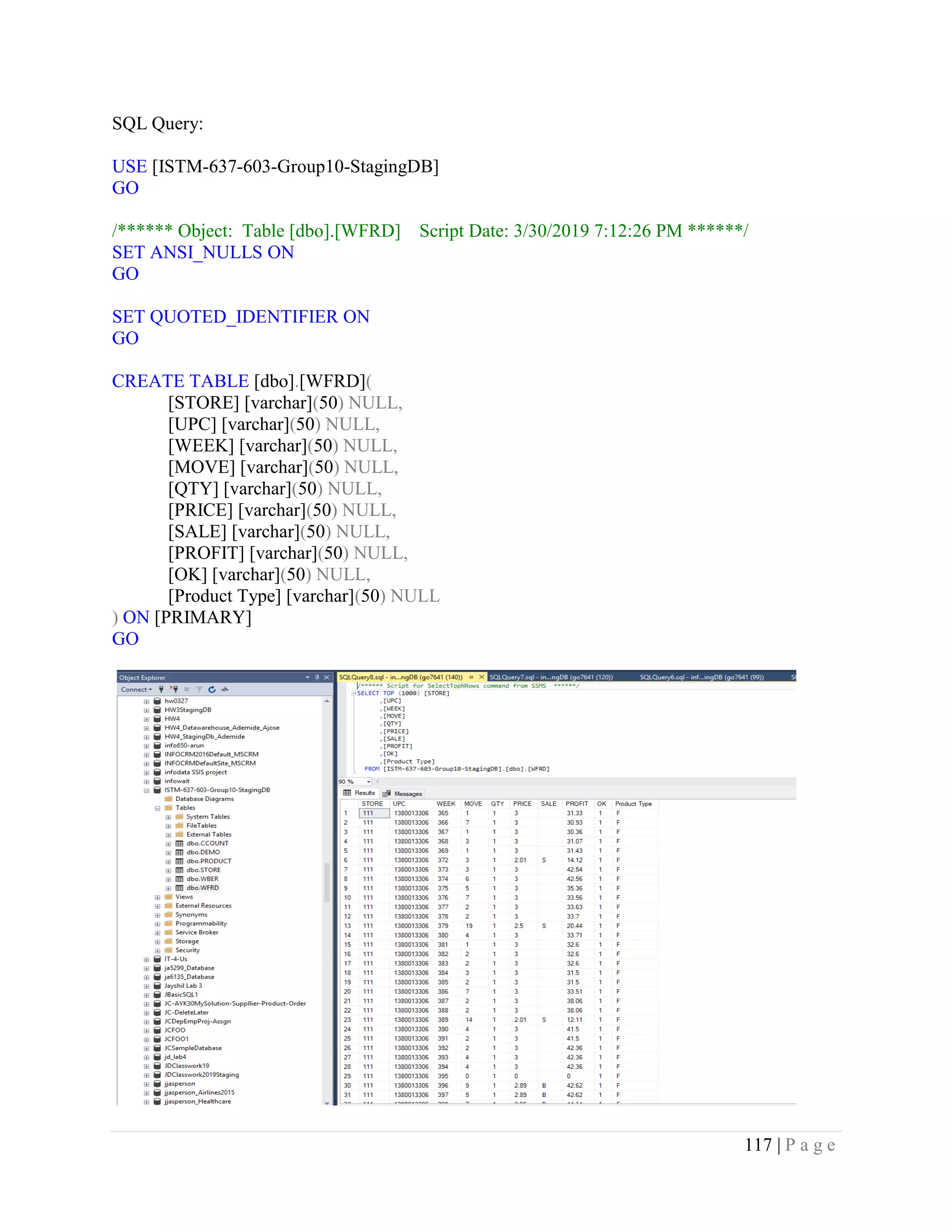Click the Database Diagrams folder icon
952x1232 pixels.
point(169,799)
